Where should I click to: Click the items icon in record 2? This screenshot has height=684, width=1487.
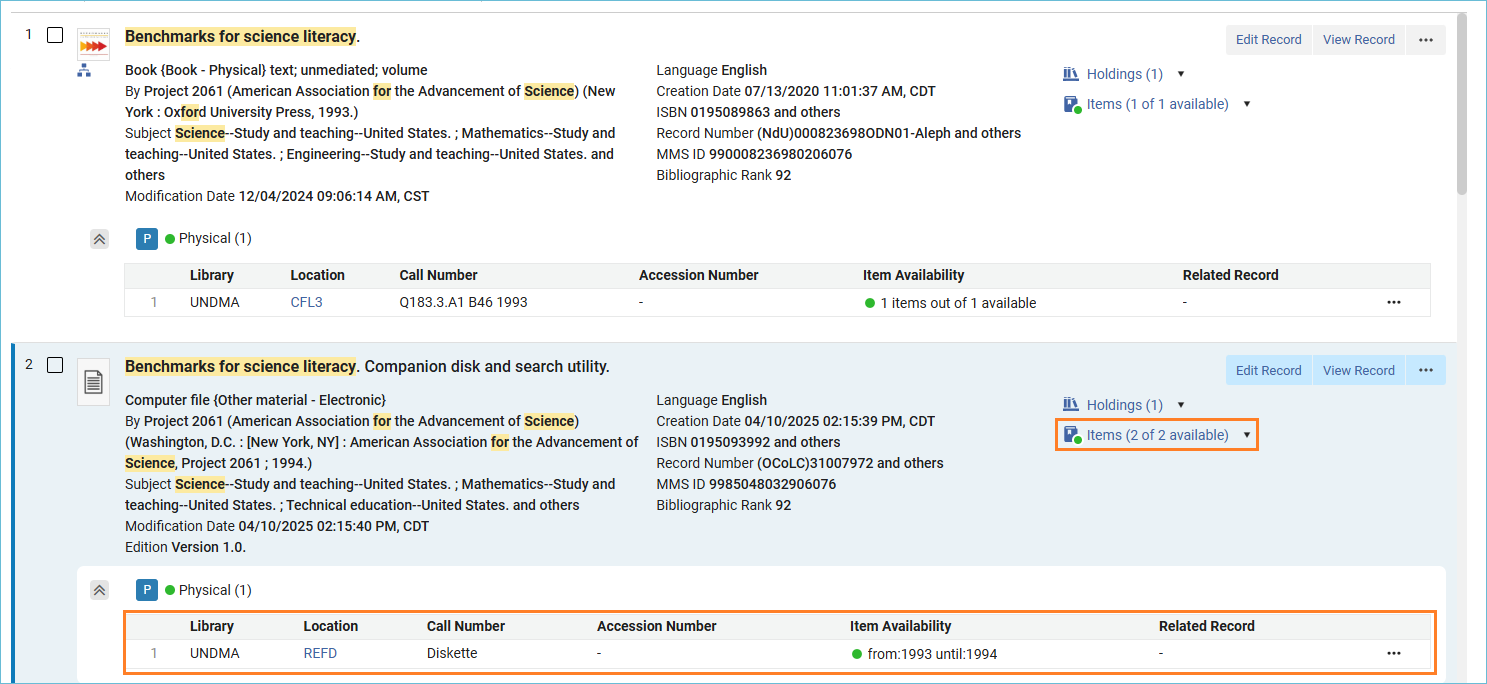tap(1072, 435)
